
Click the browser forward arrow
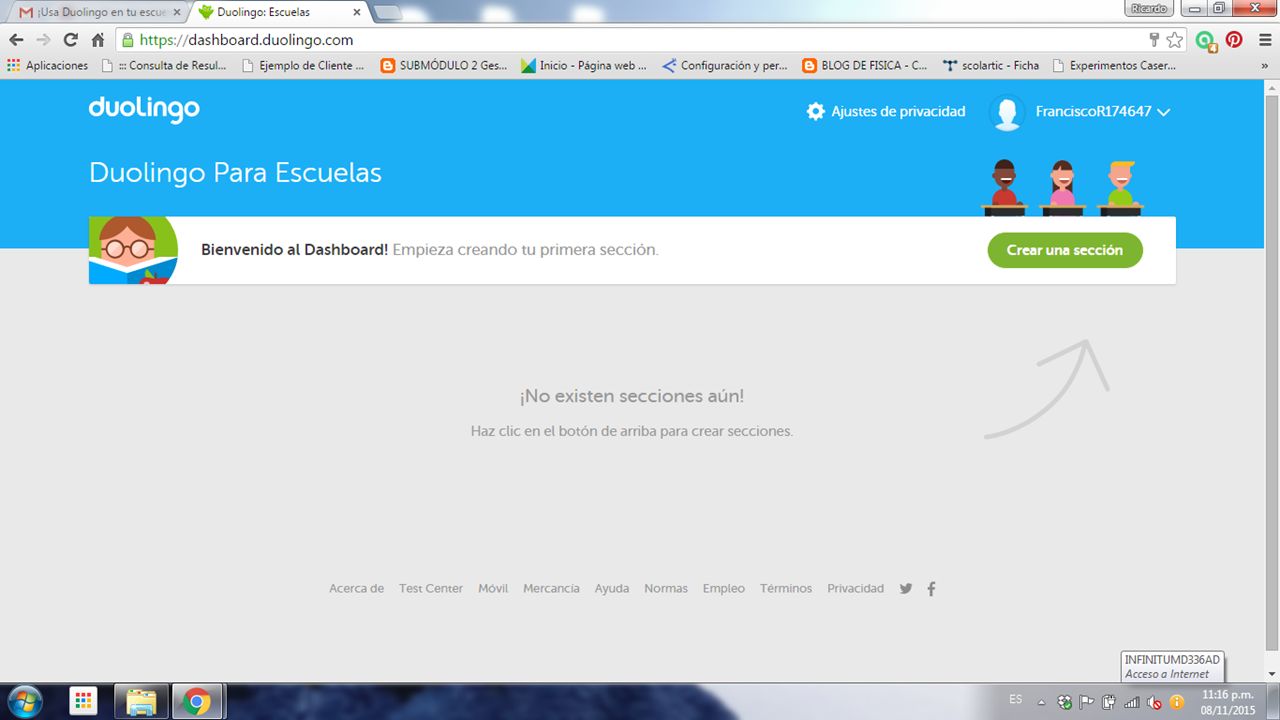point(43,40)
